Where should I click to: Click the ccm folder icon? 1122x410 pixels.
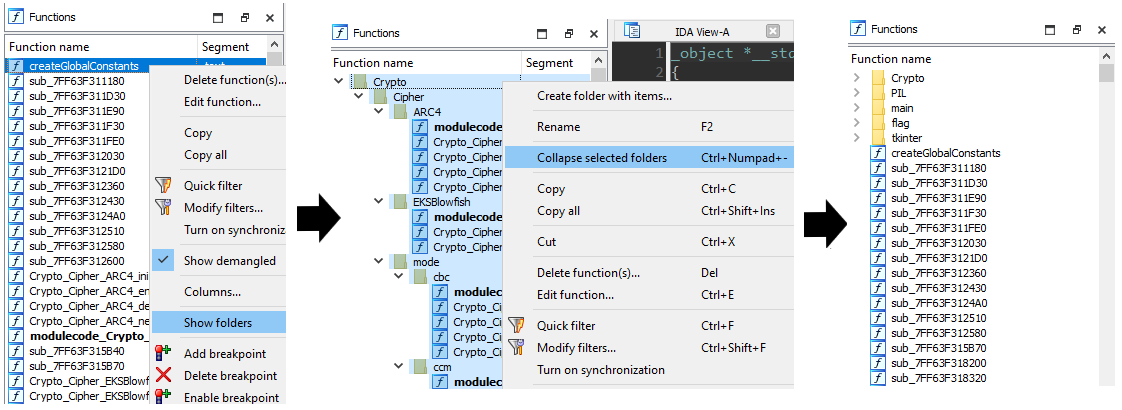[x=421, y=367]
